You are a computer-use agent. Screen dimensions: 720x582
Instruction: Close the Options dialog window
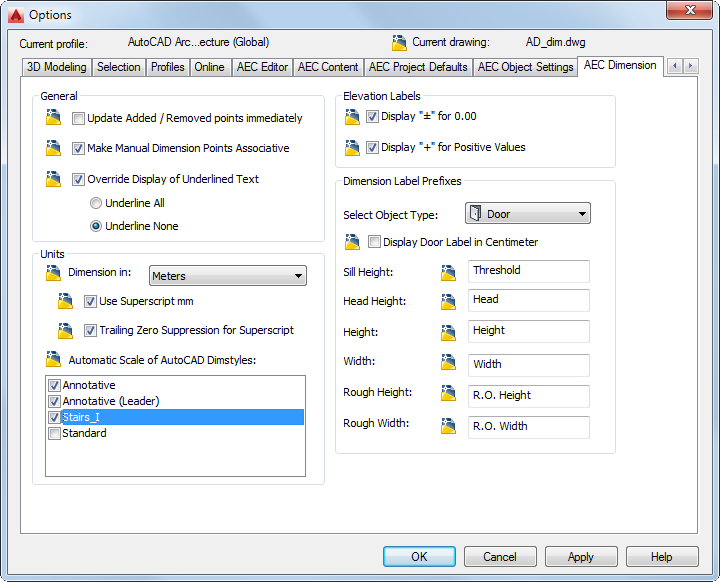[x=690, y=10]
